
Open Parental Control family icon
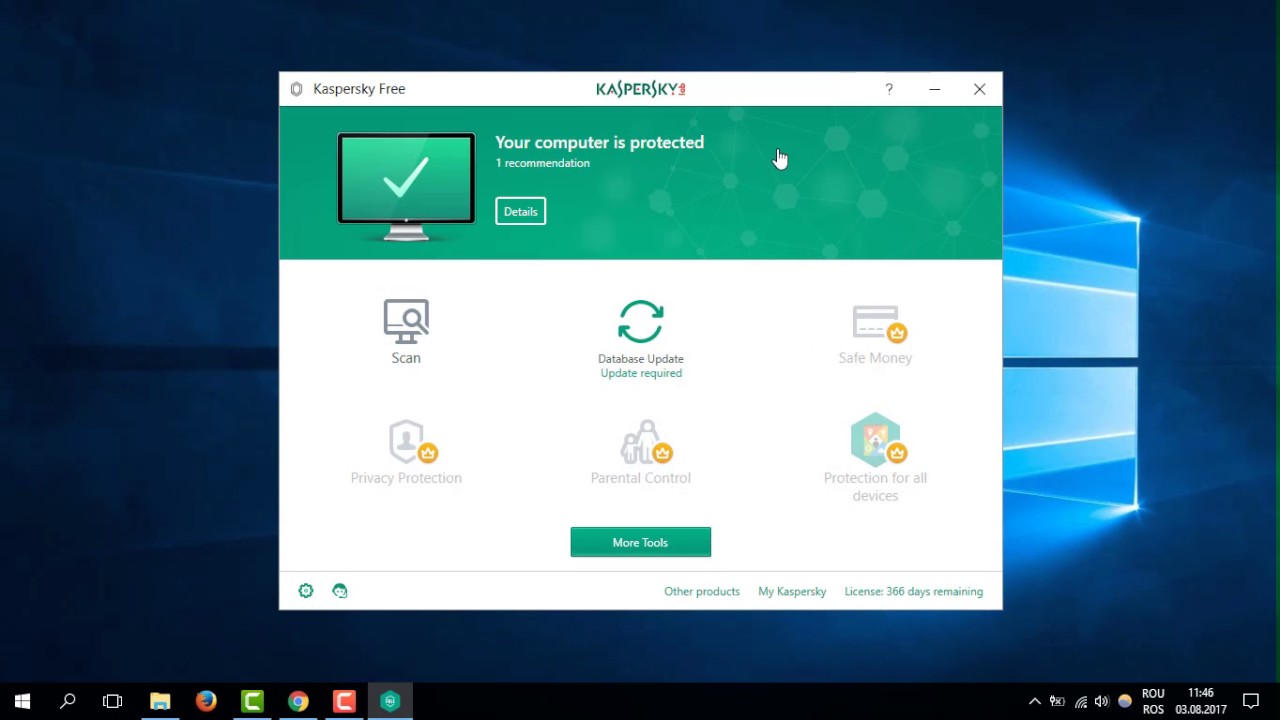click(x=645, y=441)
